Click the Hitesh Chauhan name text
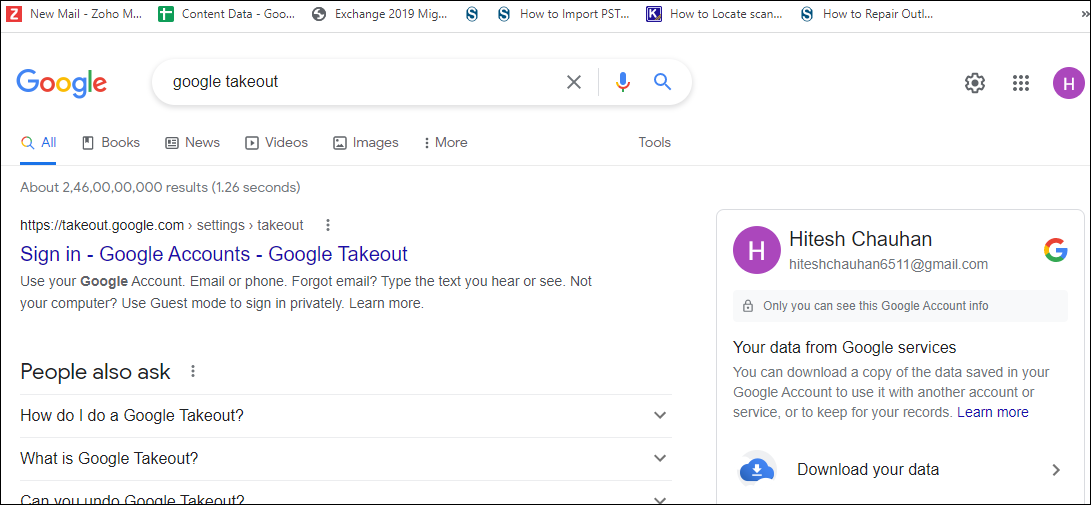The width and height of the screenshot is (1091, 505). [861, 239]
